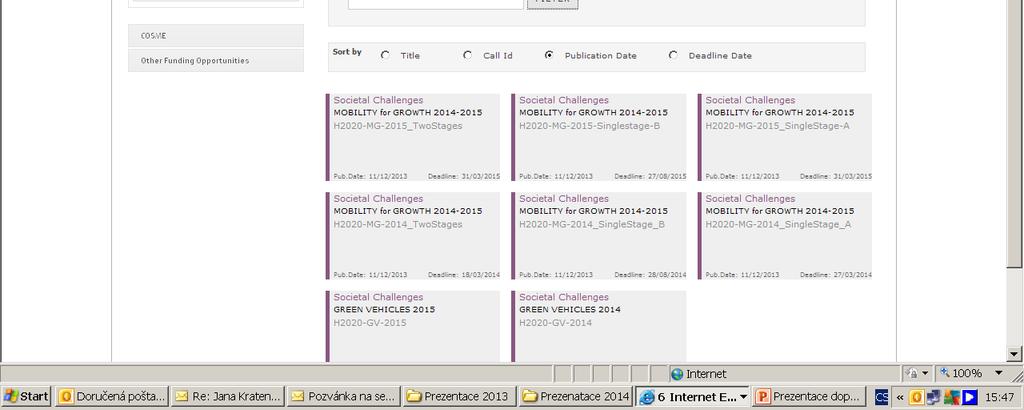This screenshot has width=1024, height=410.
Task: Click the colorful tray icon beside network
Action: click(952, 396)
